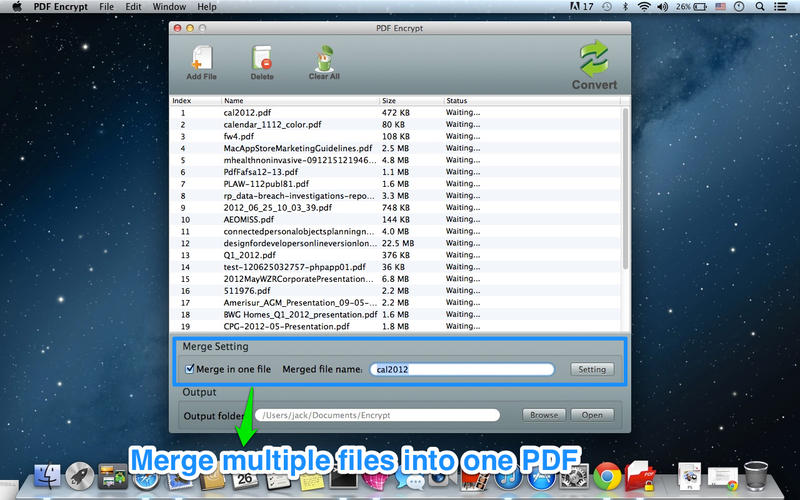Open the Trash in the dock
800x500 pixels.
click(x=756, y=476)
